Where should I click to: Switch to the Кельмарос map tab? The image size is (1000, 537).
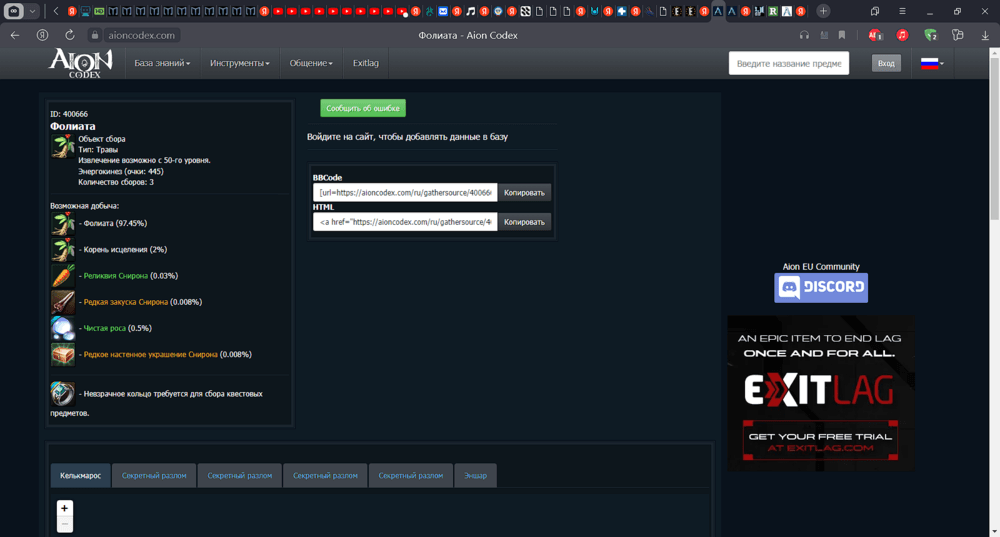(80, 476)
